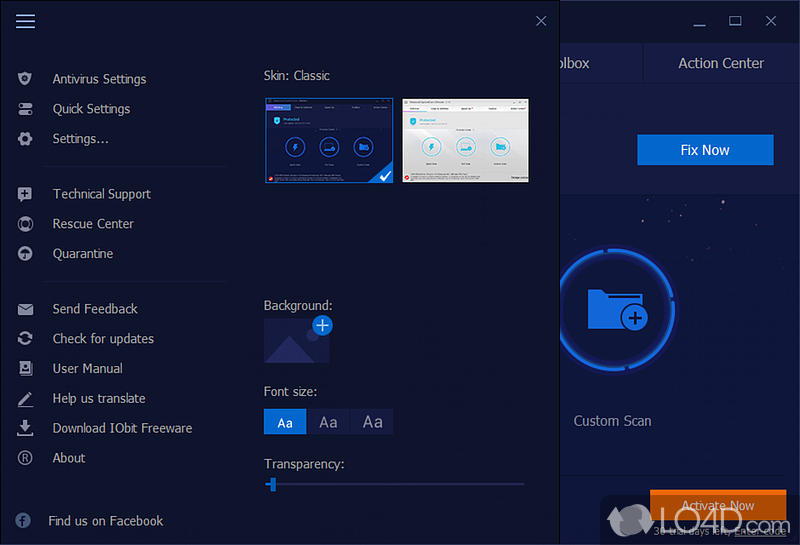The image size is (800, 545).
Task: Open the Settings... menu entry
Action: 80,139
